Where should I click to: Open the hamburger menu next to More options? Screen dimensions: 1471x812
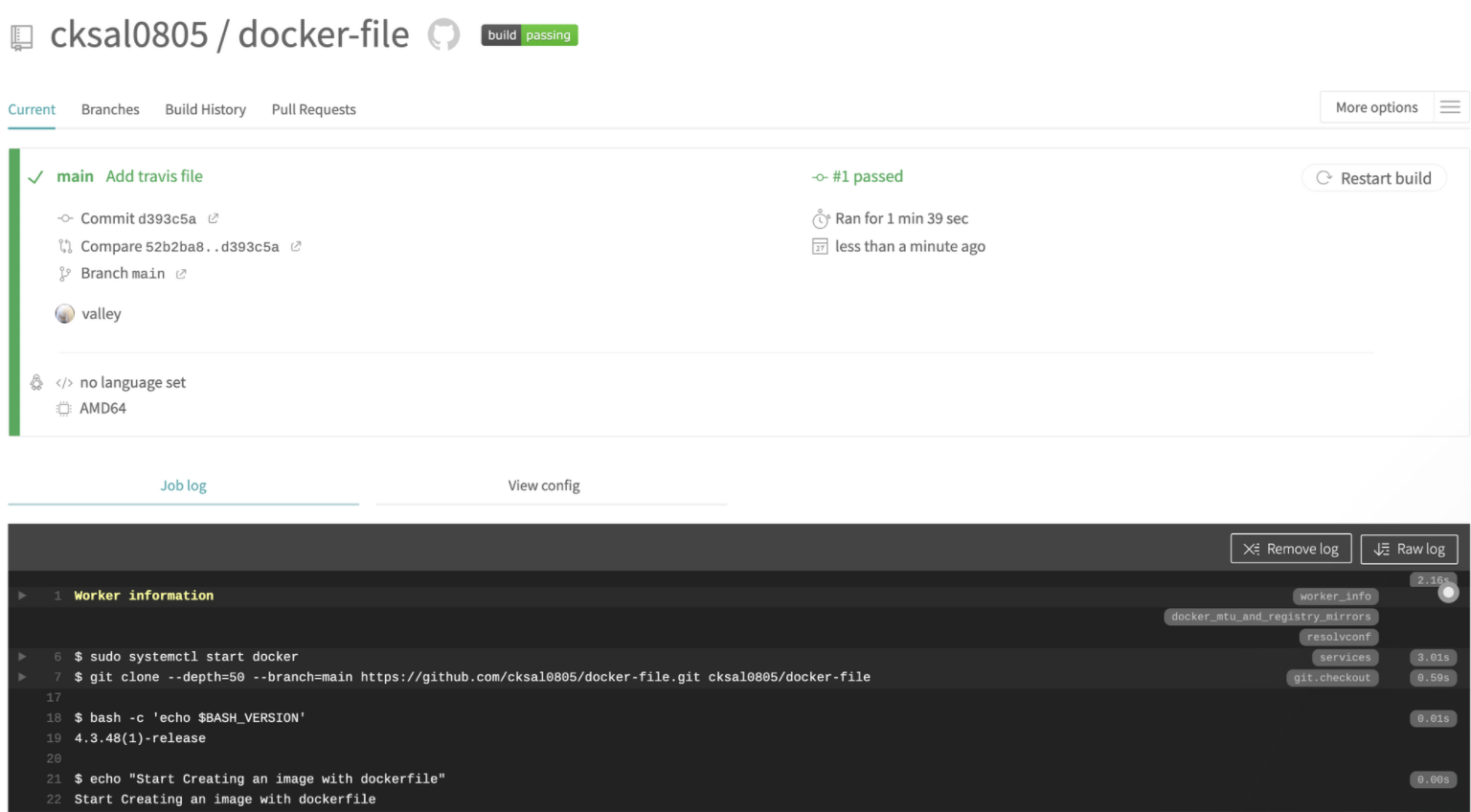point(1450,107)
